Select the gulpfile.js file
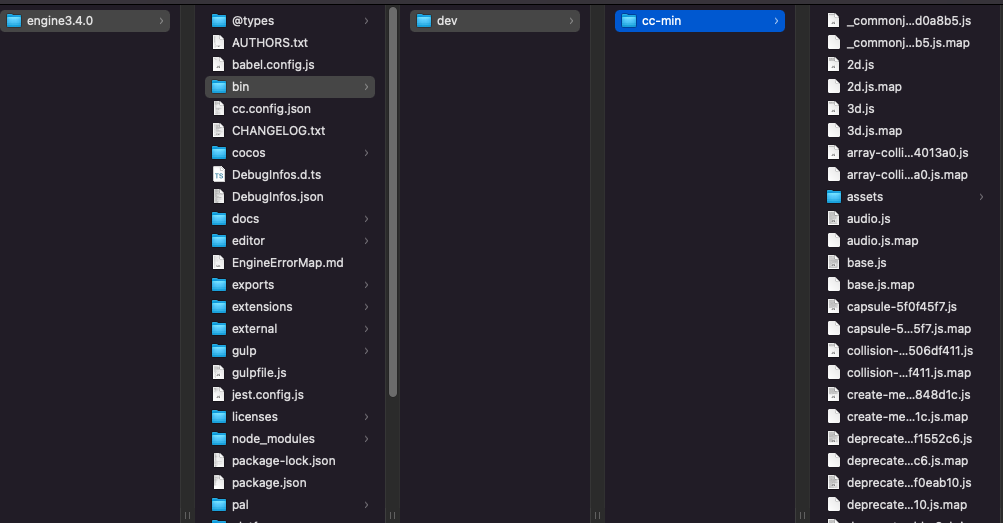This screenshot has height=523, width=1003. coord(259,372)
